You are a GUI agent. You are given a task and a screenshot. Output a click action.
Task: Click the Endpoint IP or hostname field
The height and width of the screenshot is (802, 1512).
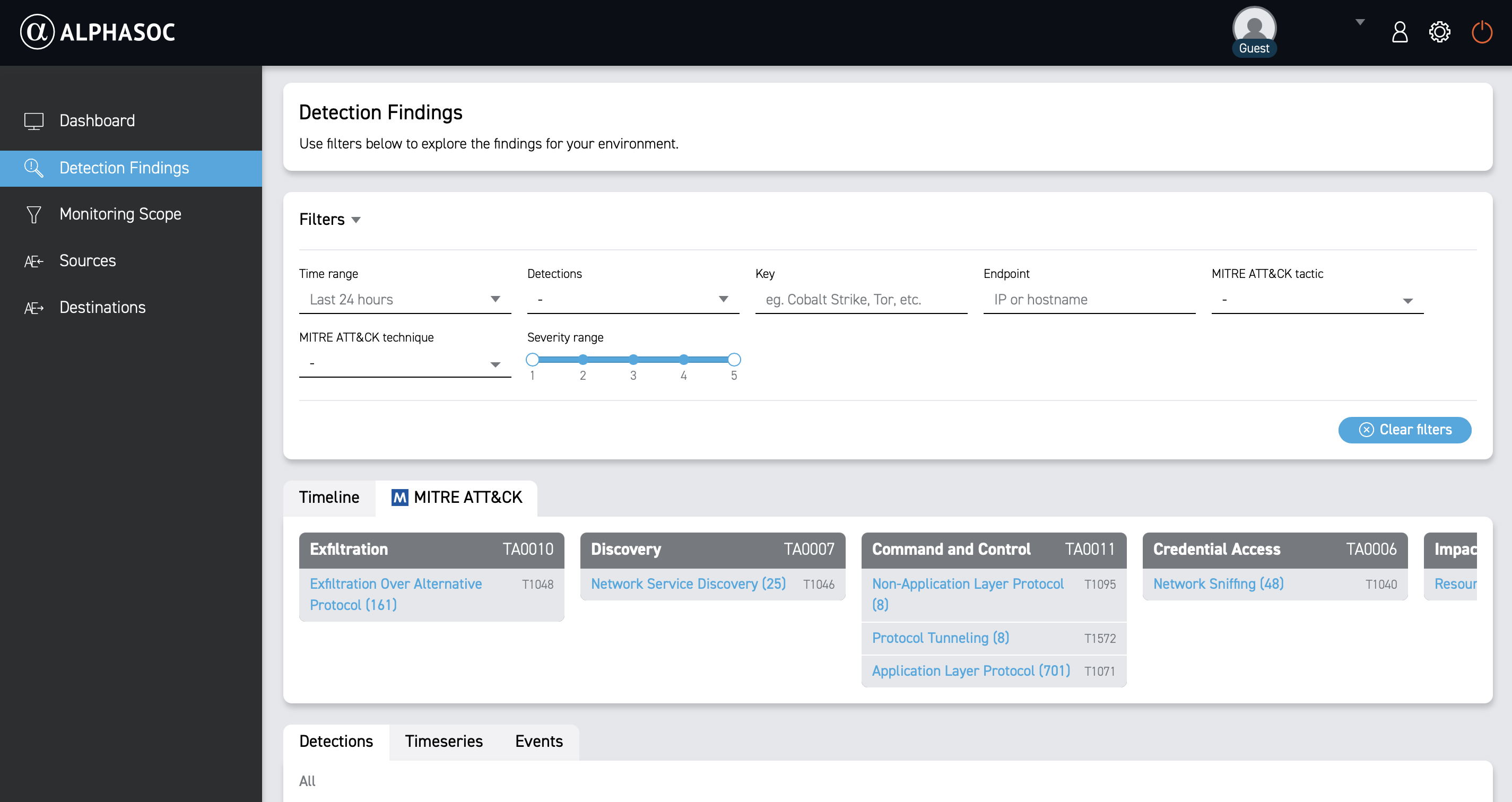(x=1089, y=299)
